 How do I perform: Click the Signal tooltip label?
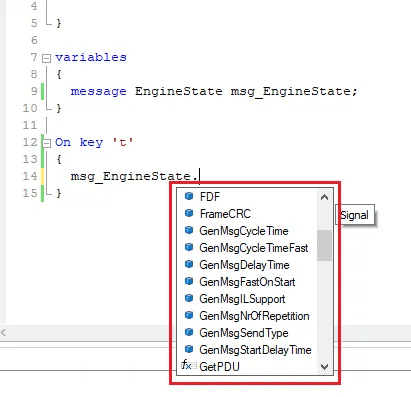[355, 215]
